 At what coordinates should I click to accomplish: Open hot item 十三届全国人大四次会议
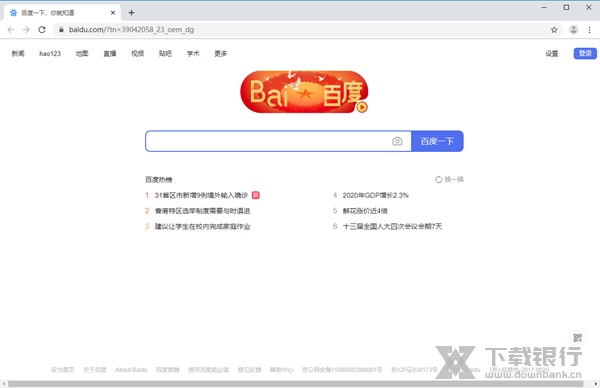[392, 227]
